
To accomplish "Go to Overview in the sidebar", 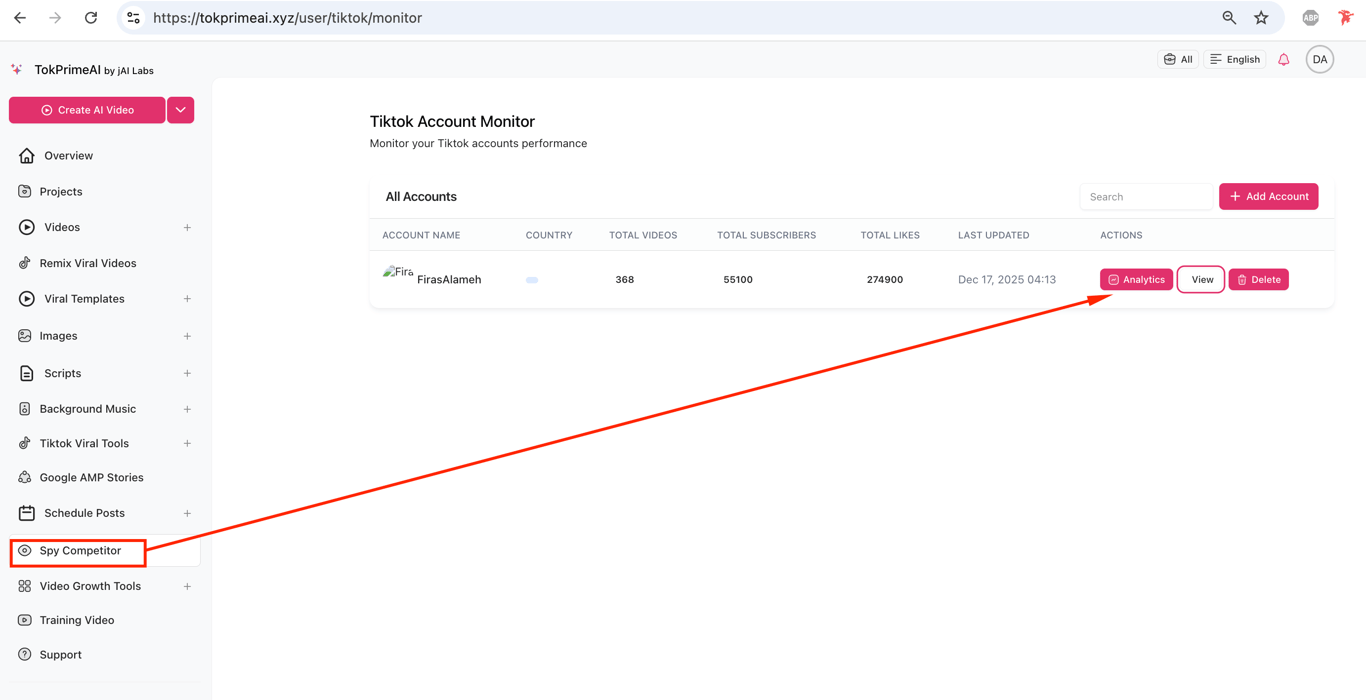I will (x=68, y=156).
